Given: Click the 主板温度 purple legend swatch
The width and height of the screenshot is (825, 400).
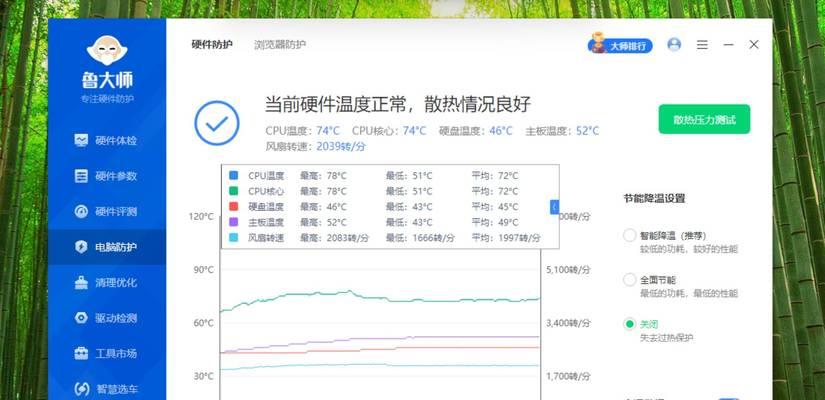Looking at the screenshot, I should point(234,222).
